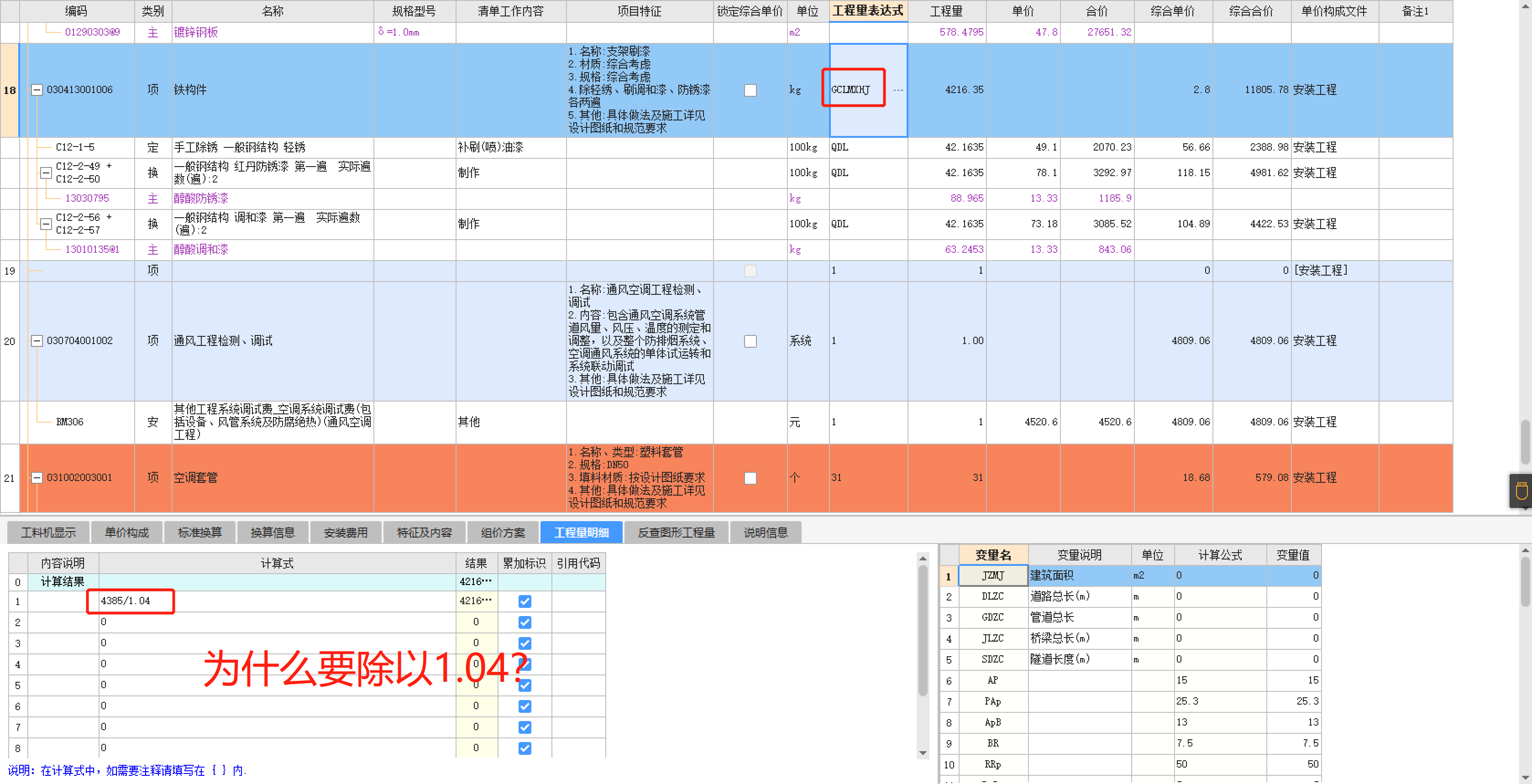
Task: Click the 变量名 column header
Action: click(993, 555)
